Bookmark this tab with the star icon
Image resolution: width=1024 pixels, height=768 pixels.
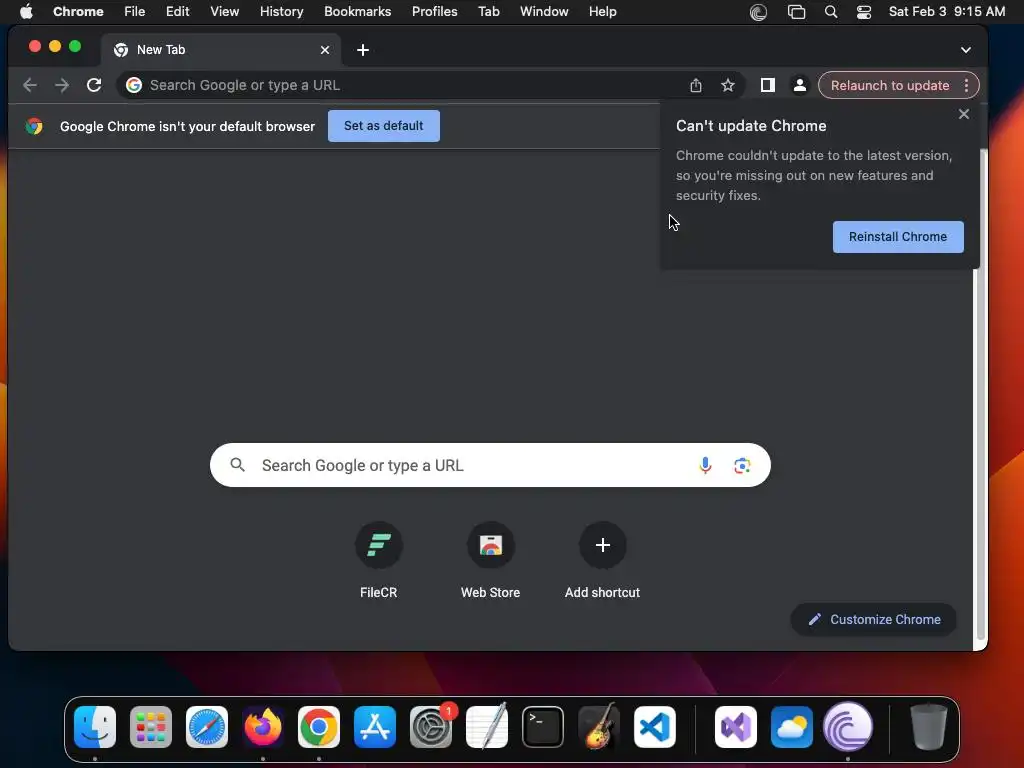pos(728,85)
